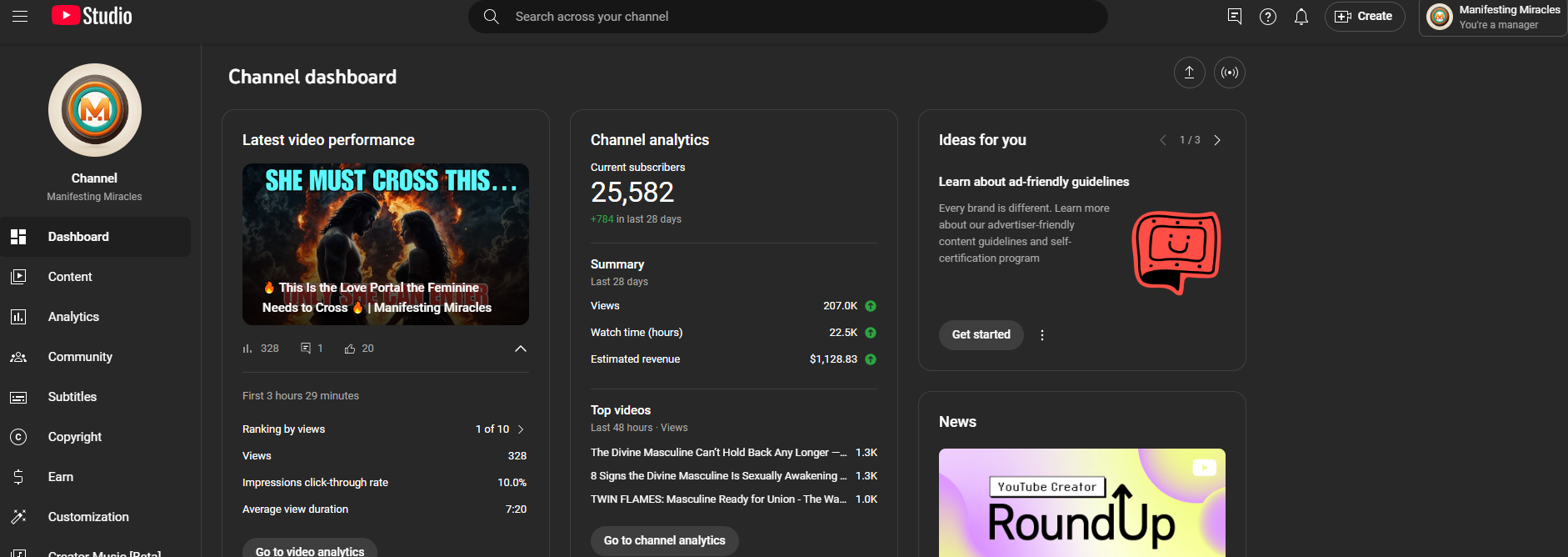Click the latest video comments icon
Screen dimensions: 1568x557
click(306, 349)
